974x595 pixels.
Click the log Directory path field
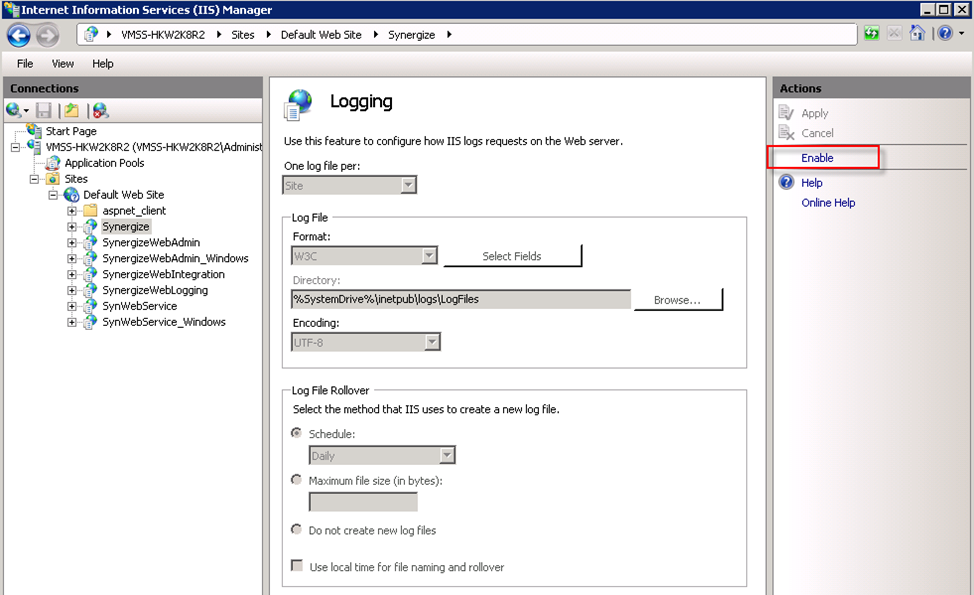[461, 299]
